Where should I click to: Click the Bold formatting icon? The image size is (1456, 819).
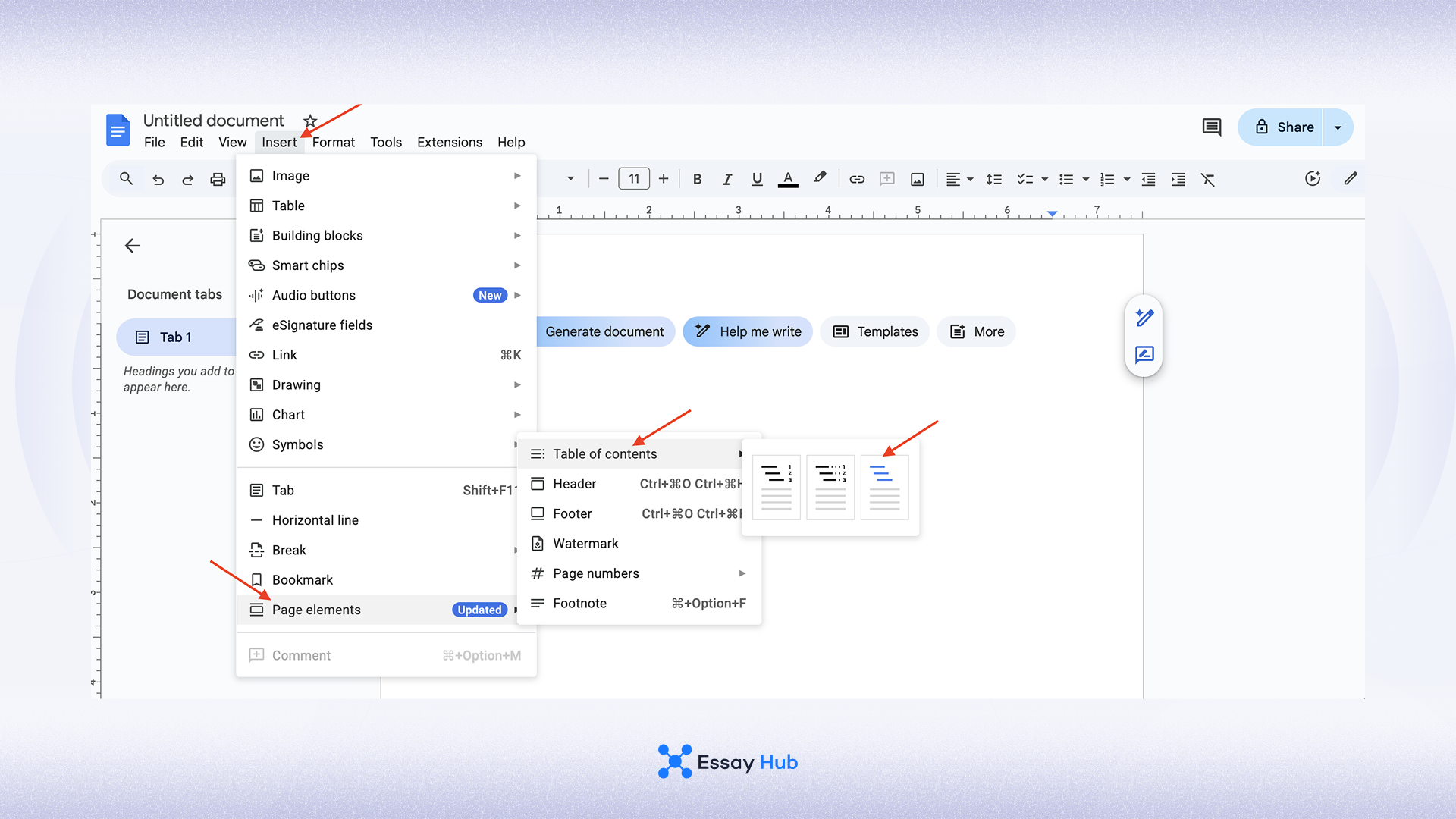pyautogui.click(x=697, y=179)
